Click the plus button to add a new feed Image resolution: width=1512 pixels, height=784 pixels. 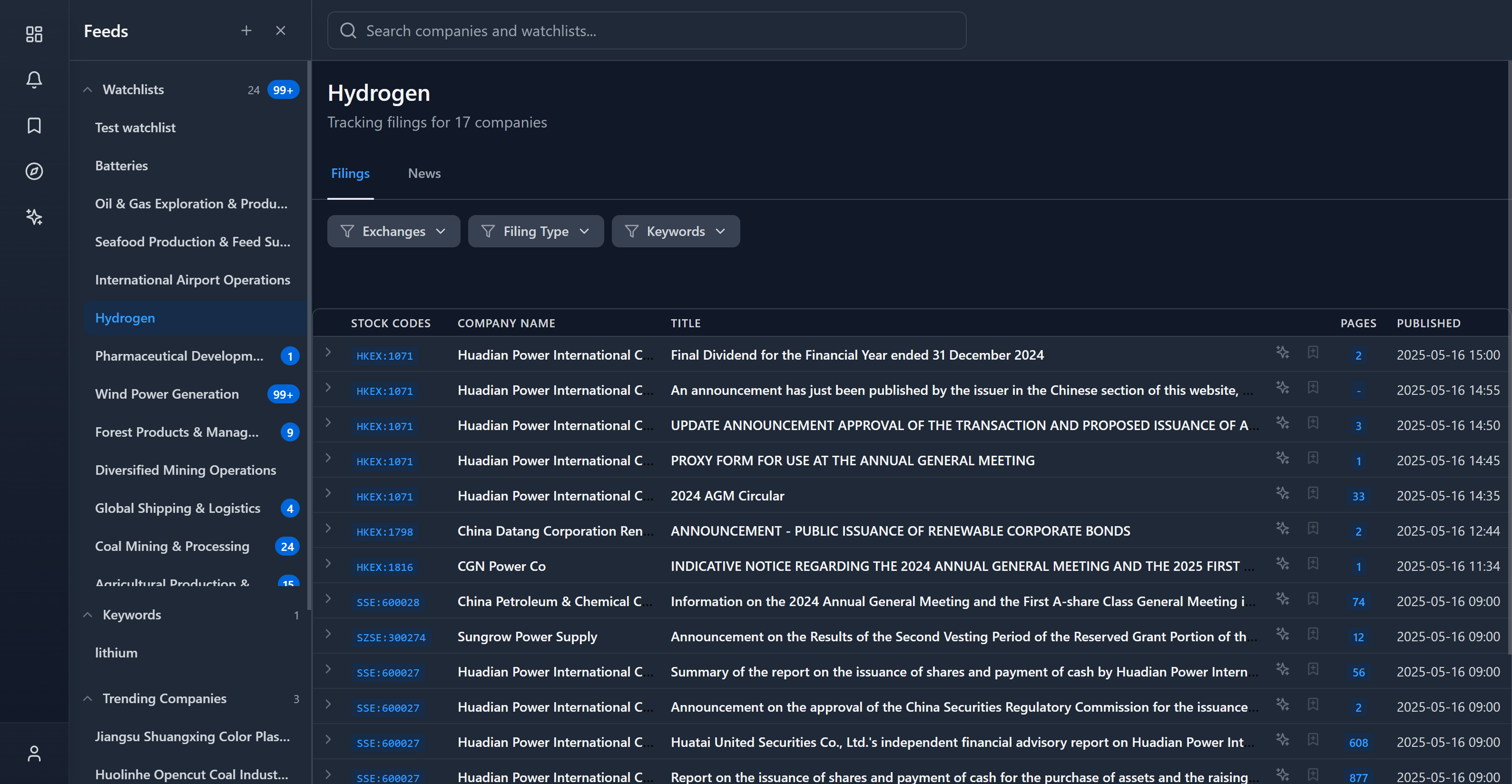(246, 30)
